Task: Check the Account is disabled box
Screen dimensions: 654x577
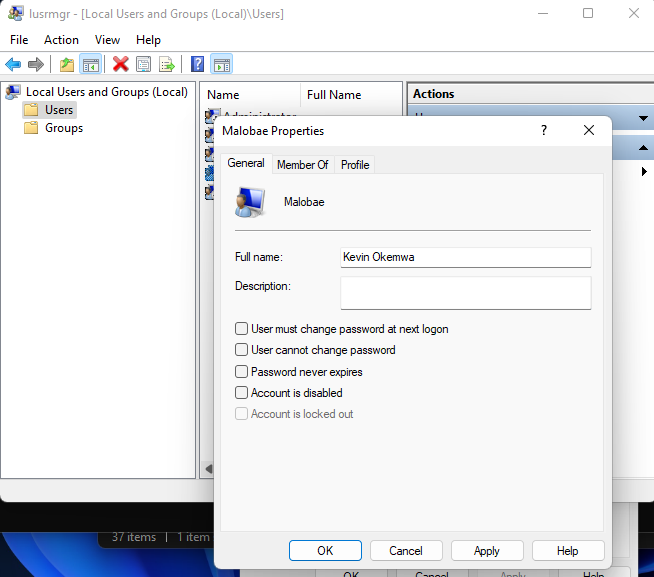Action: [241, 393]
